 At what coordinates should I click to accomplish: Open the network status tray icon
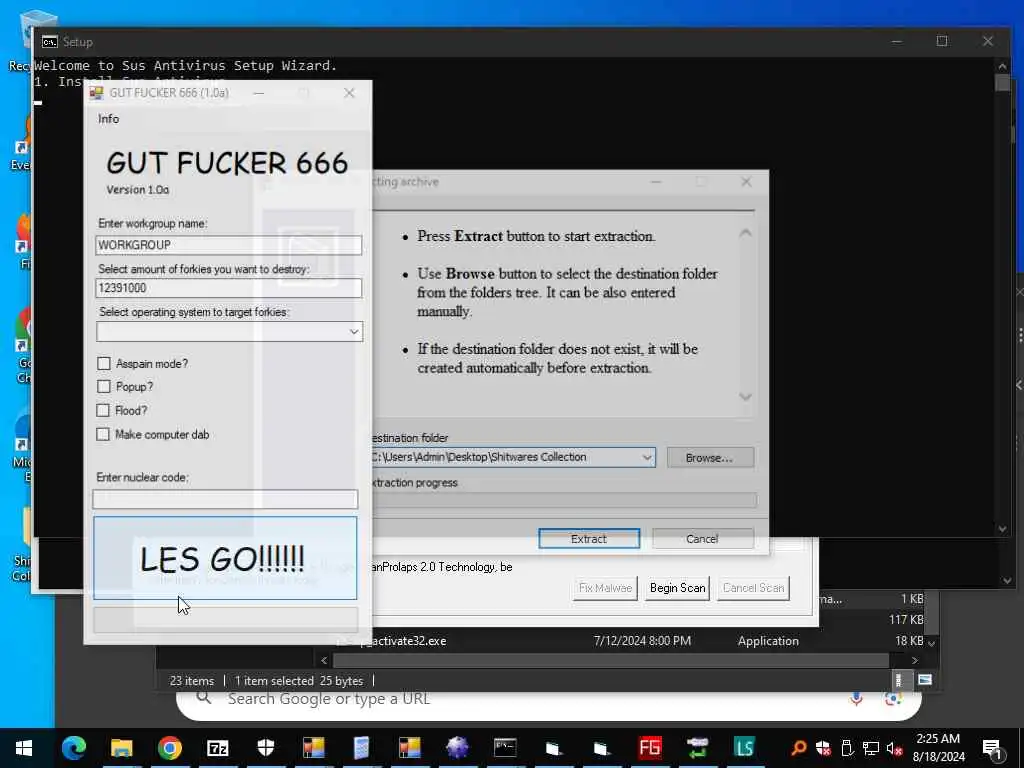tap(871, 748)
